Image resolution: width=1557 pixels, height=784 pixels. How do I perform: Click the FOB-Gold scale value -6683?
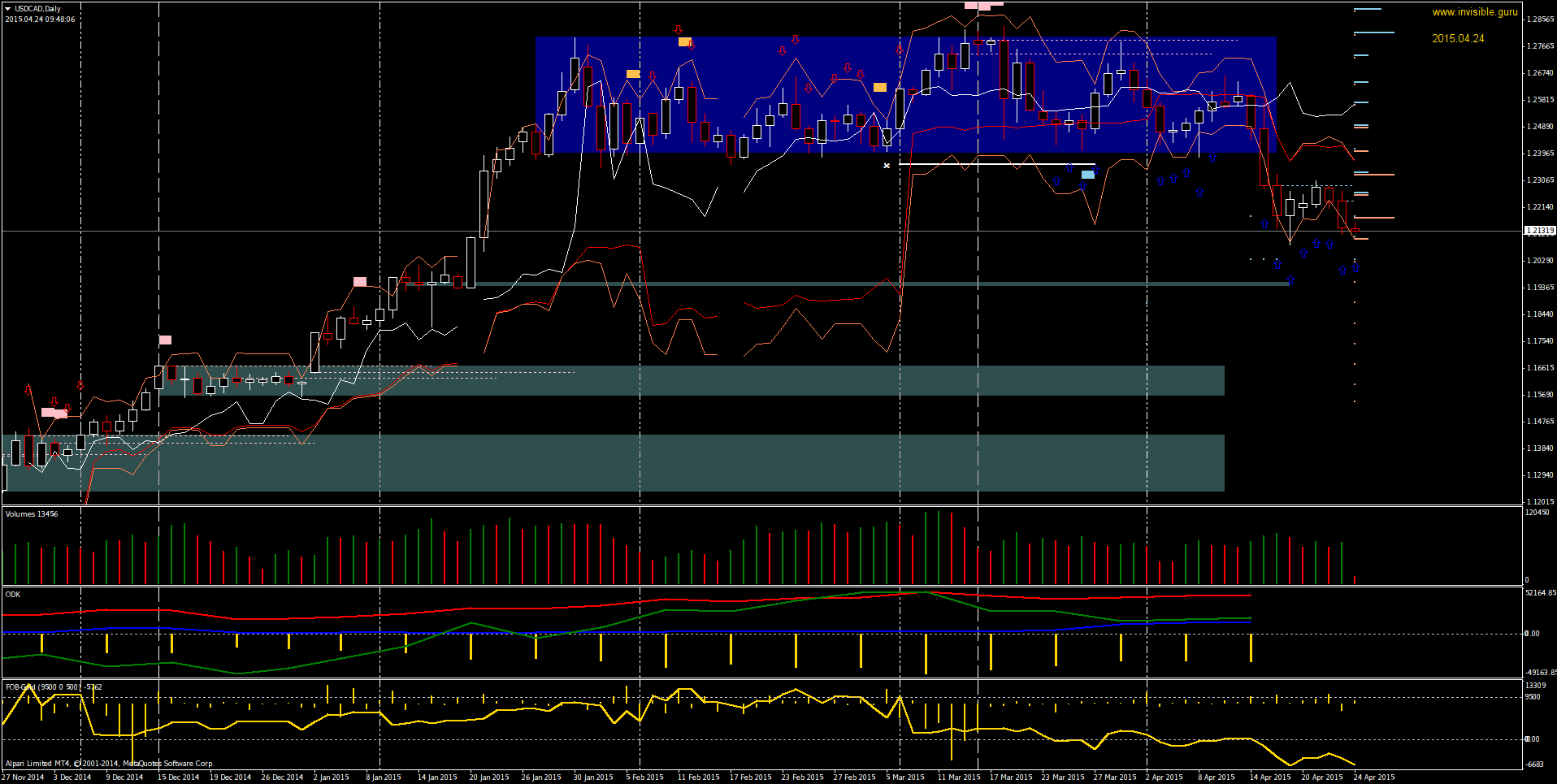pos(1534,765)
